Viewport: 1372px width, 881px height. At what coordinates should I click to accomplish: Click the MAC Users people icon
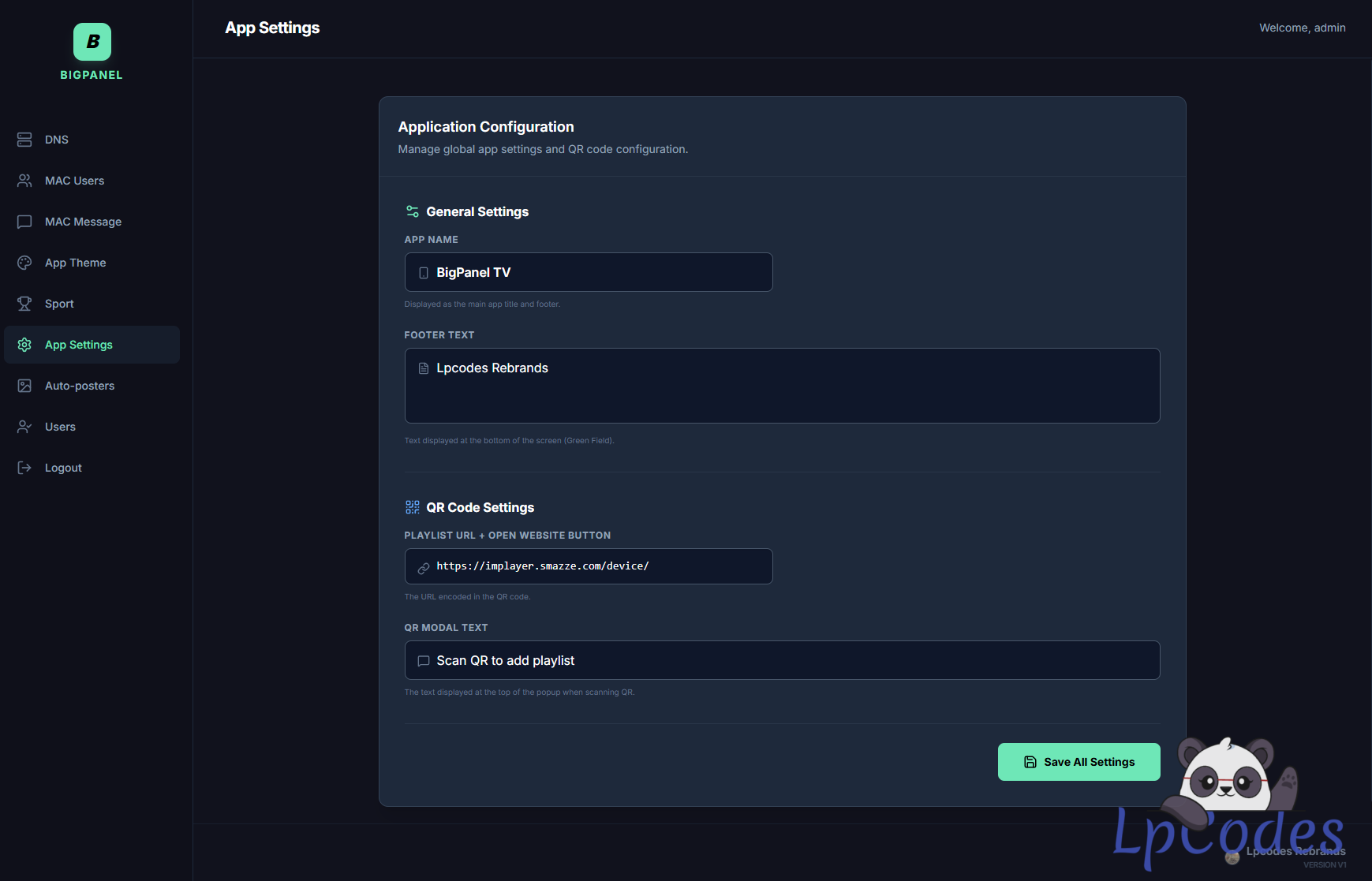click(24, 181)
